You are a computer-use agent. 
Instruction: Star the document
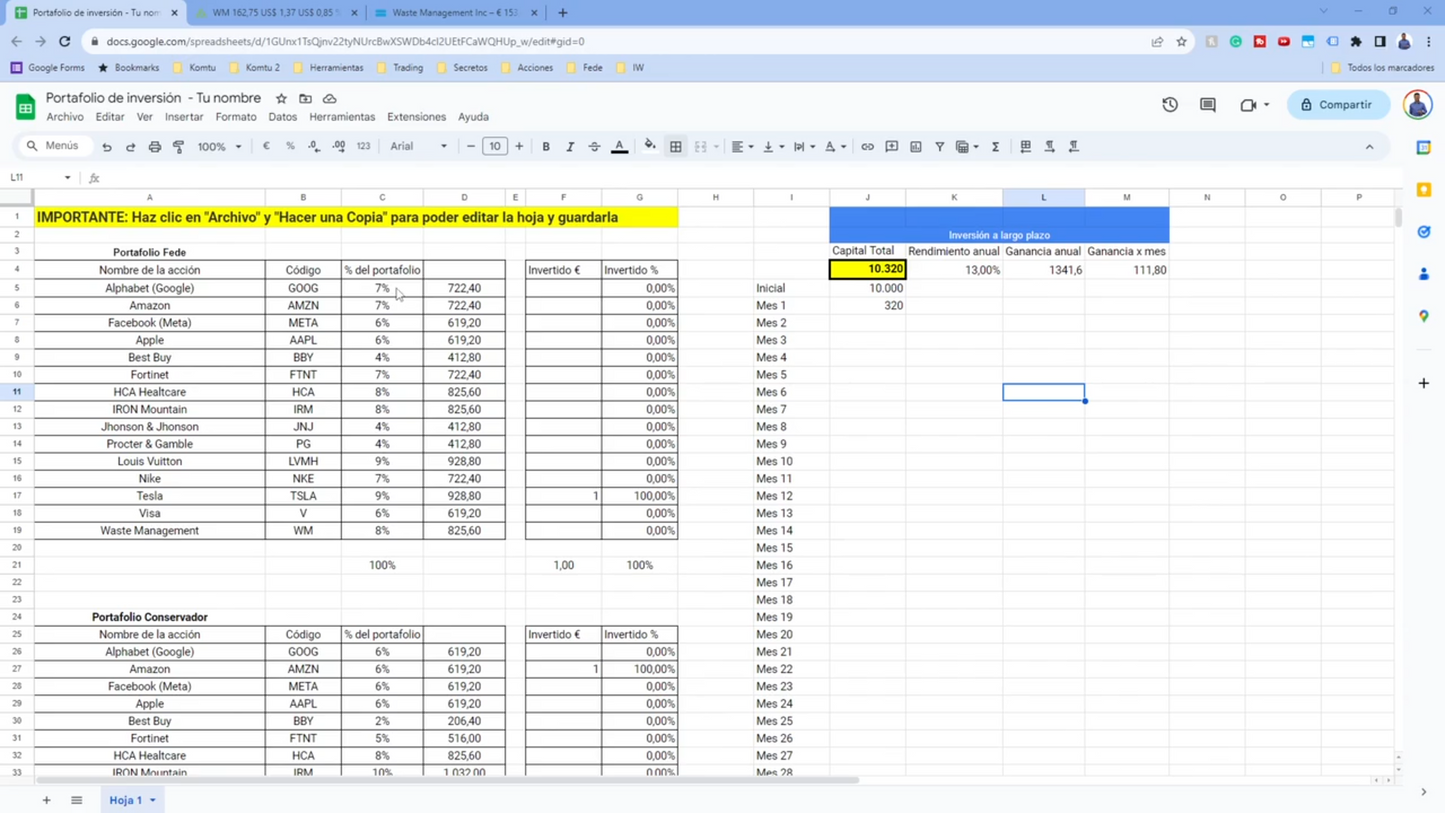coord(281,98)
